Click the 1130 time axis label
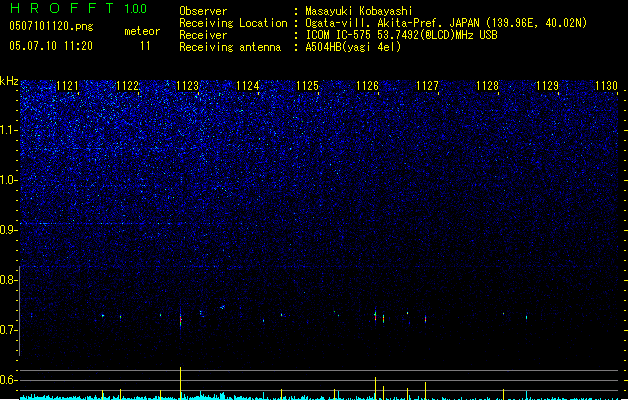This screenshot has width=629, height=400. (606, 86)
